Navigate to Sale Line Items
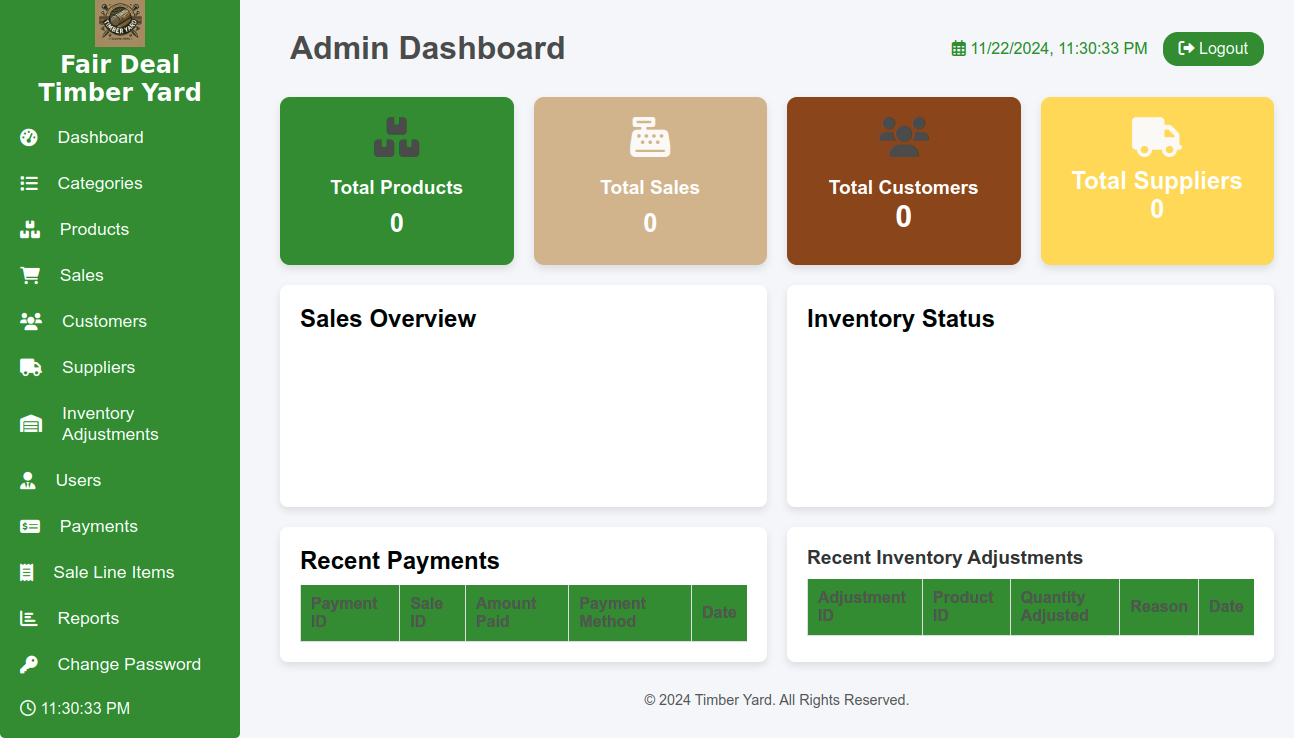The width and height of the screenshot is (1294, 738). tap(113, 572)
